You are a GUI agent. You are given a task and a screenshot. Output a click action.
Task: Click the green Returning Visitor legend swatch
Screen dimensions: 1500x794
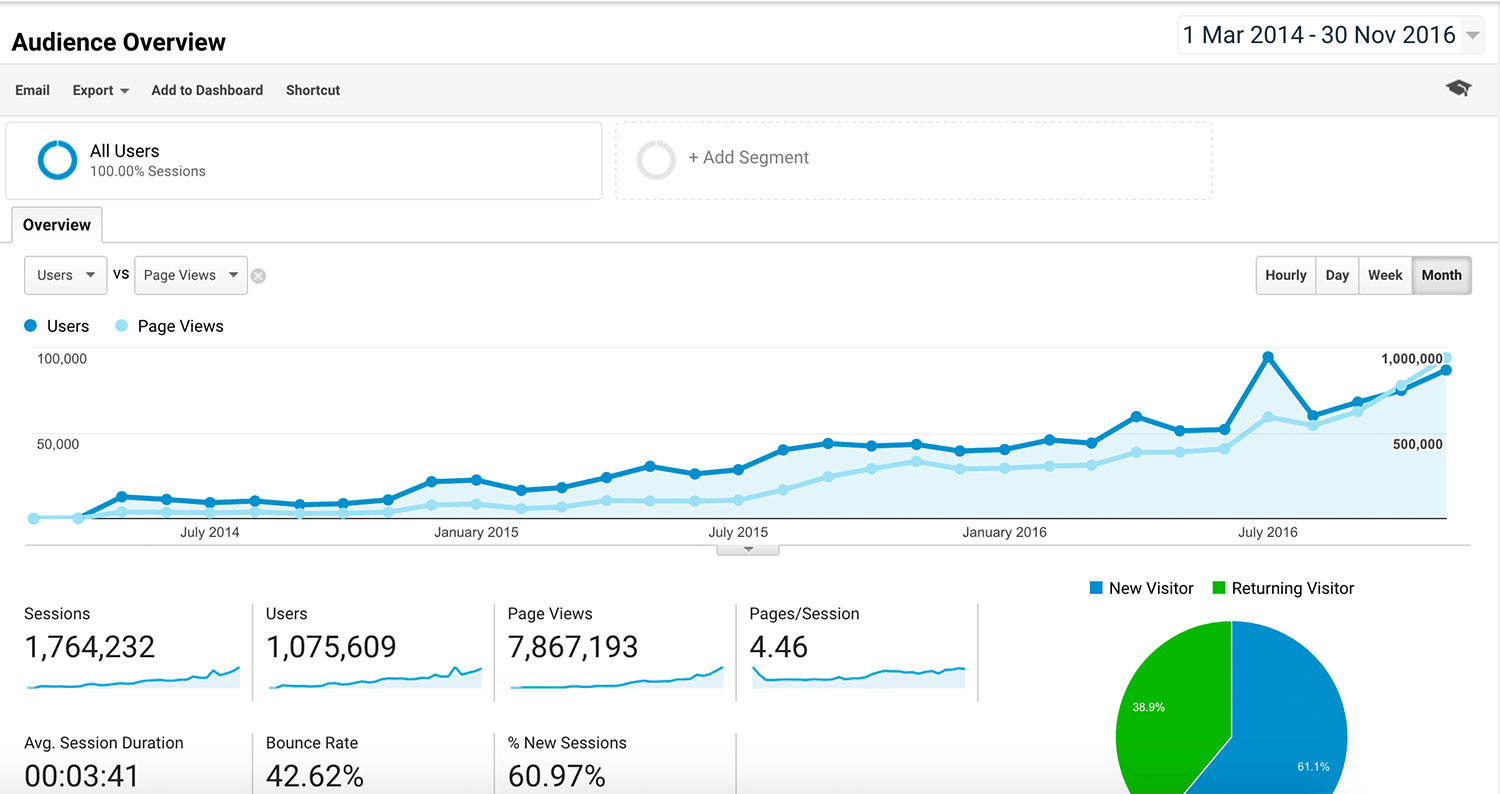[x=1219, y=588]
